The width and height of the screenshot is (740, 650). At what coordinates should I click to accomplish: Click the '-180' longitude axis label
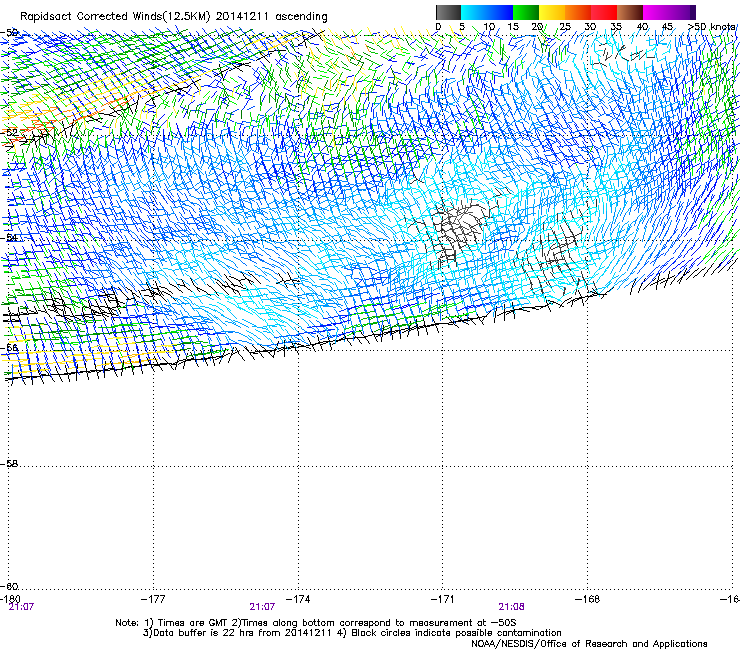coord(10,599)
